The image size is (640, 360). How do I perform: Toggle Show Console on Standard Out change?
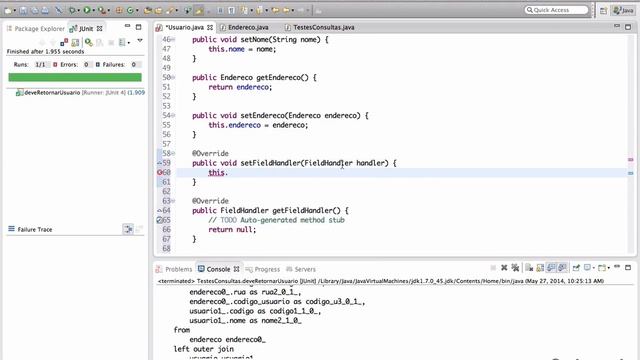coord(551,268)
